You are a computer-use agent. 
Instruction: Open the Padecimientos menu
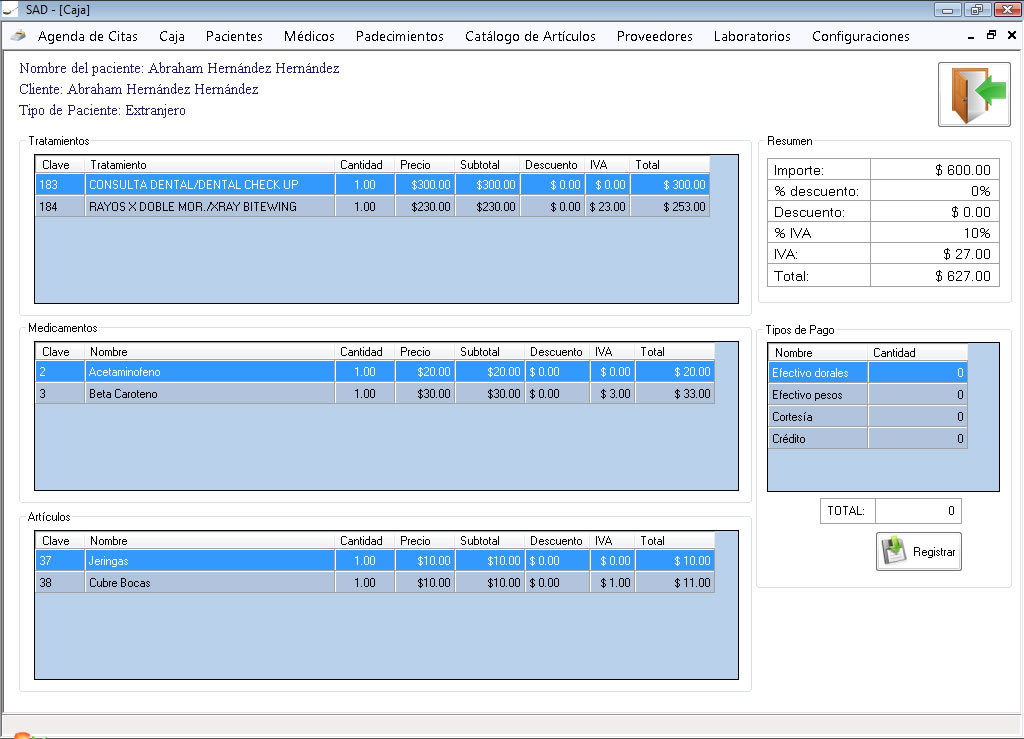click(400, 37)
